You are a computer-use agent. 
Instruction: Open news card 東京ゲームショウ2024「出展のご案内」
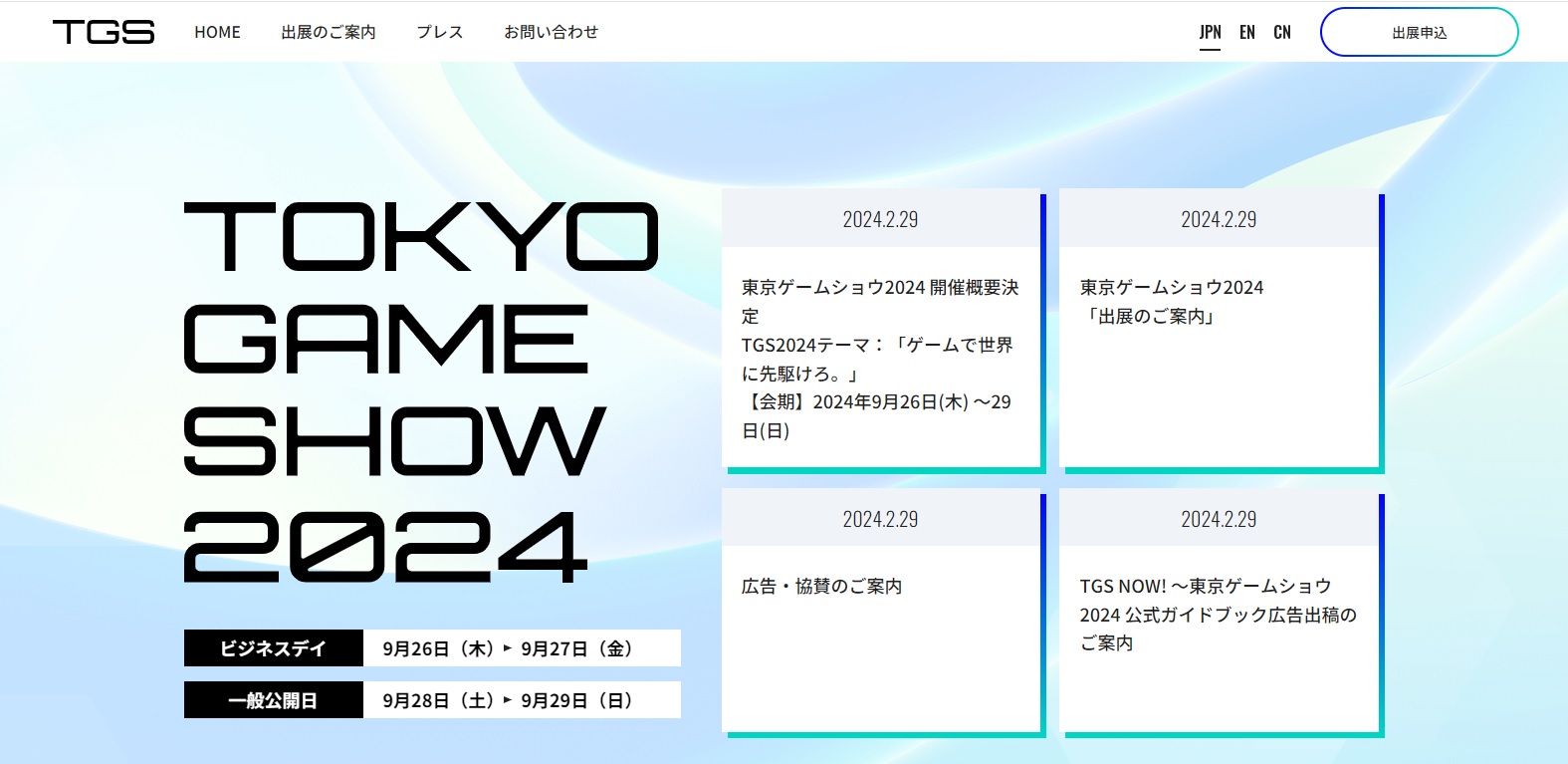tap(1219, 329)
